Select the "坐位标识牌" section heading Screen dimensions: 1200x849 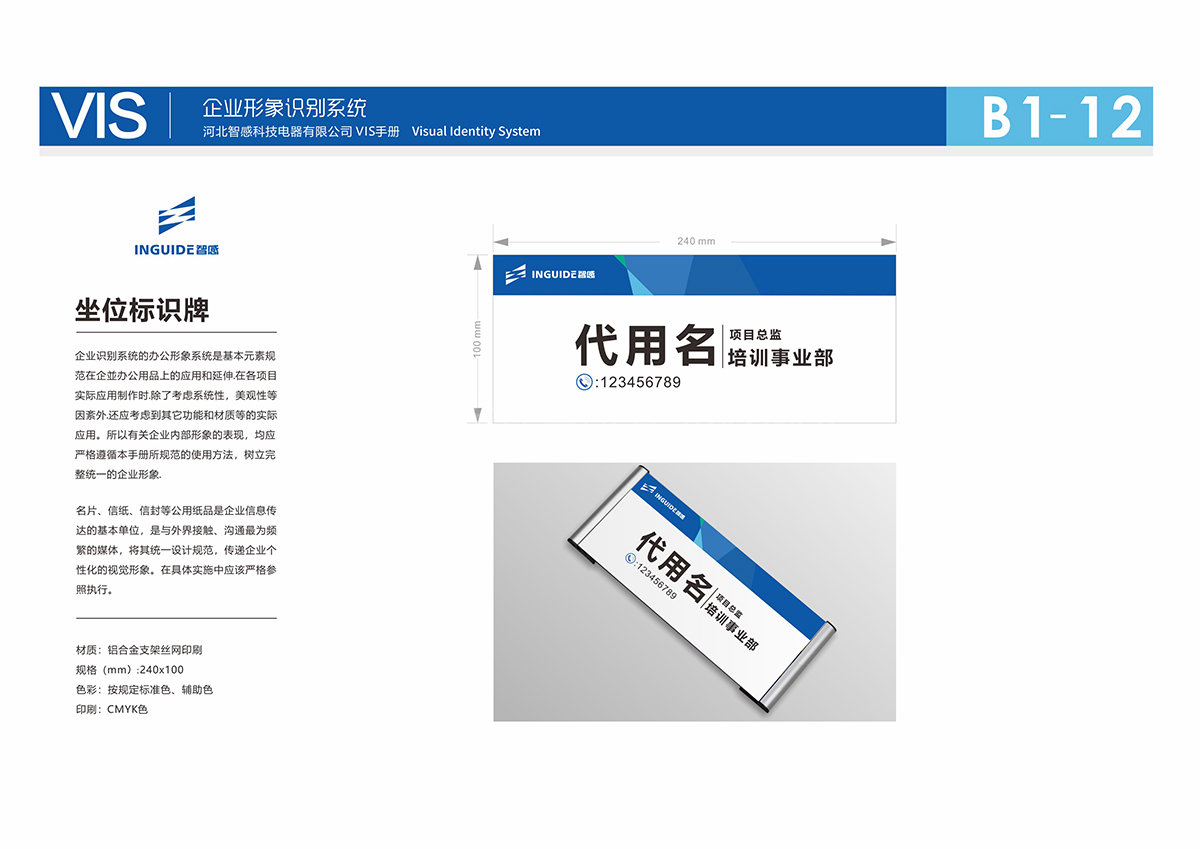pyautogui.click(x=142, y=309)
